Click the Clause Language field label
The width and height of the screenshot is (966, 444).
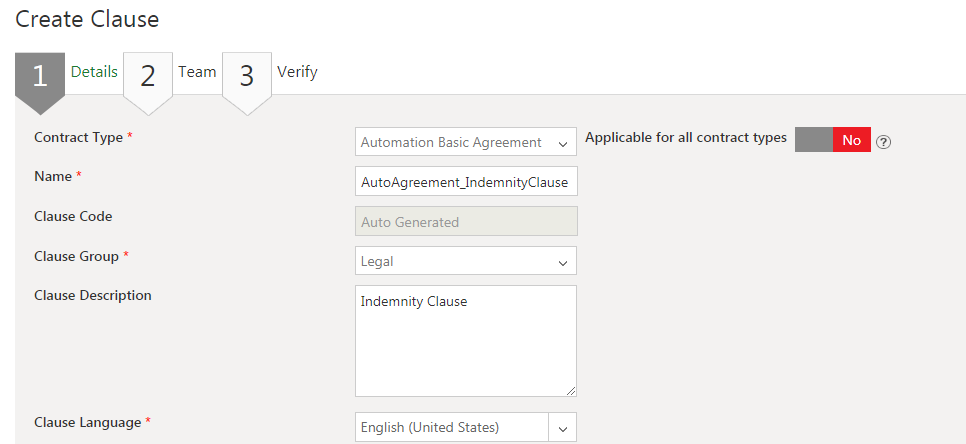(88, 422)
